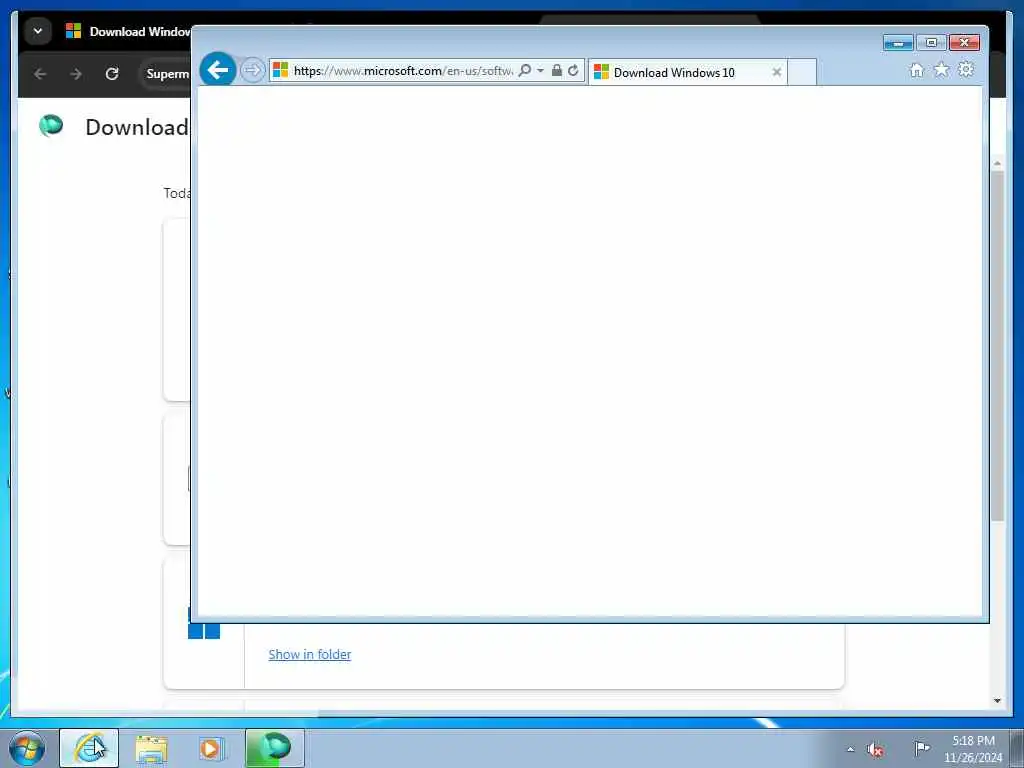This screenshot has height=768, width=1024.
Task: Click Internet Explorer back arrow button
Action: 217,69
